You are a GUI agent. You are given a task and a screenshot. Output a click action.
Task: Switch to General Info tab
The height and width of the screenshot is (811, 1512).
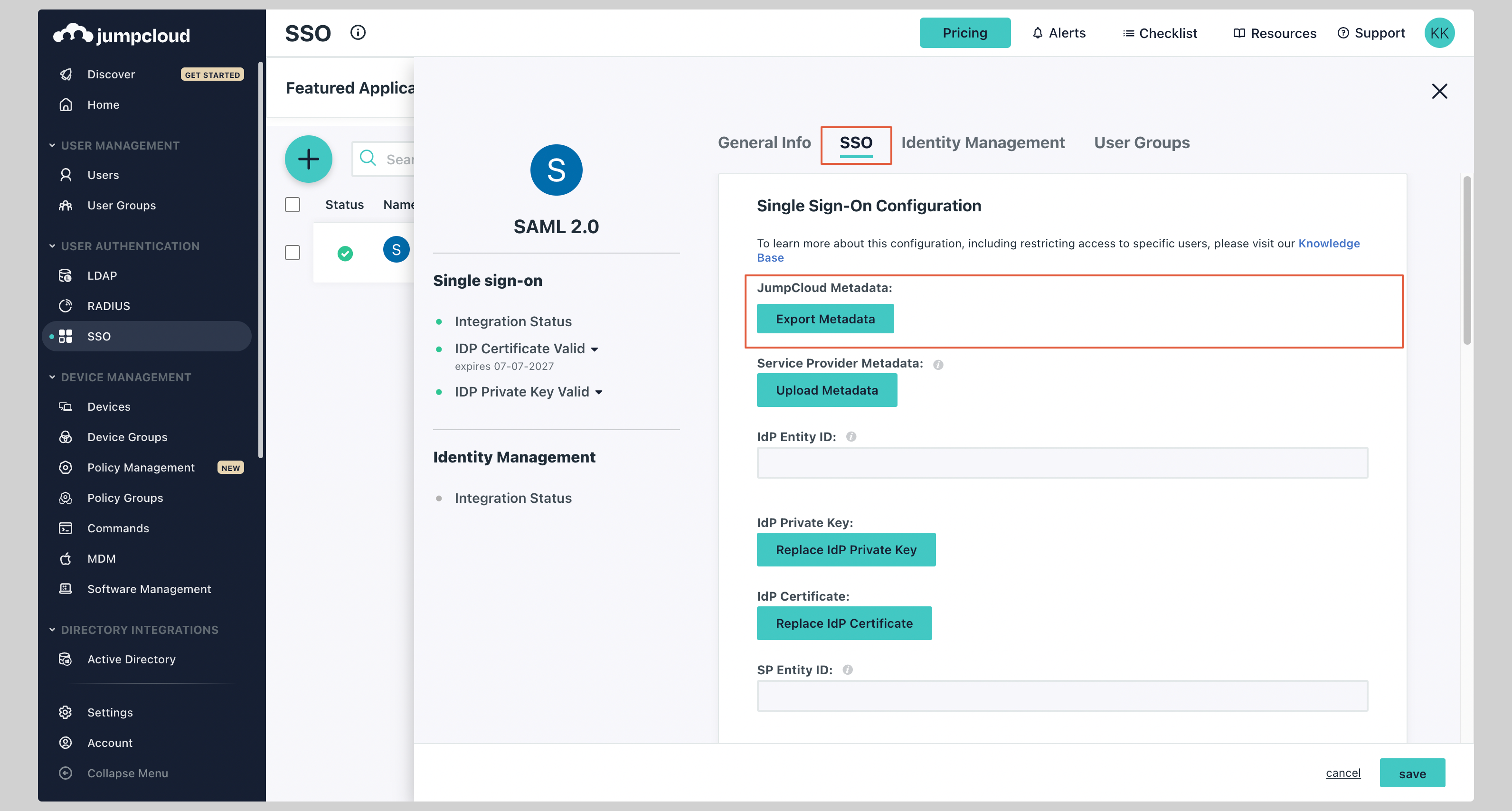[x=764, y=143]
